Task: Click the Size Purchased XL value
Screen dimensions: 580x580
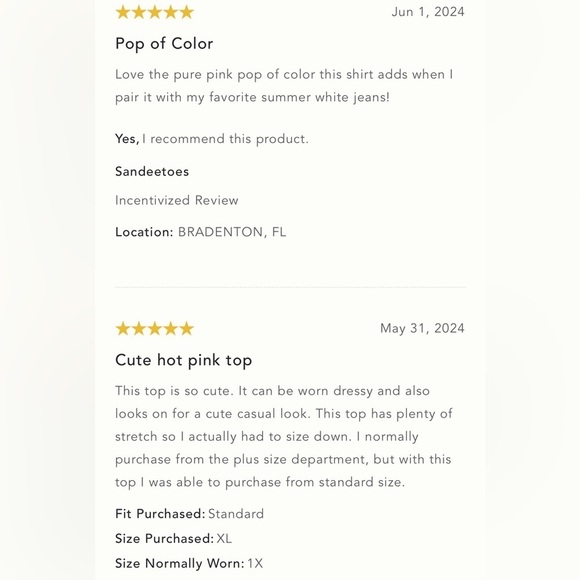Action: 224,539
